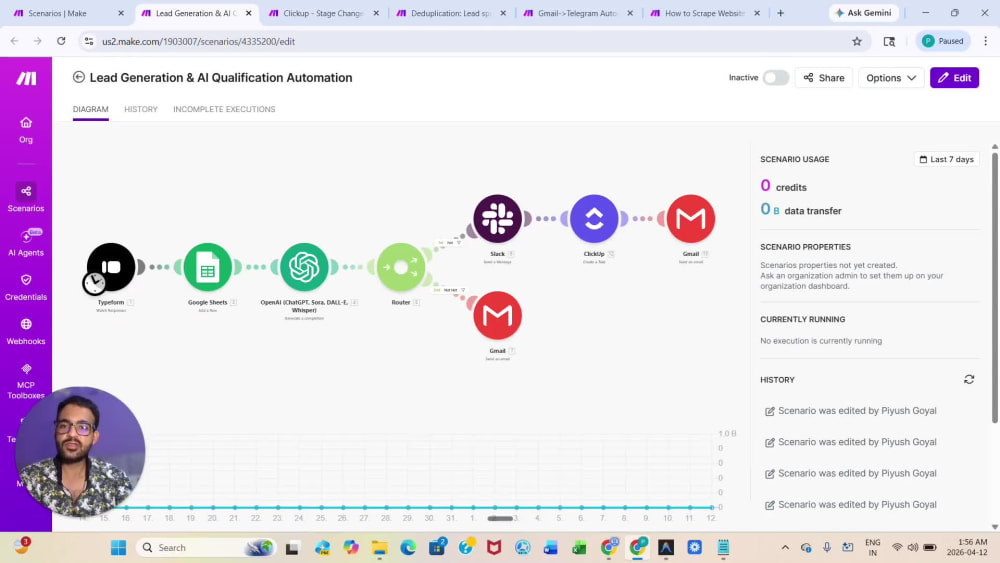Image resolution: width=1000 pixels, height=563 pixels.
Task: Open Webhooks in sidebar
Action: click(26, 332)
